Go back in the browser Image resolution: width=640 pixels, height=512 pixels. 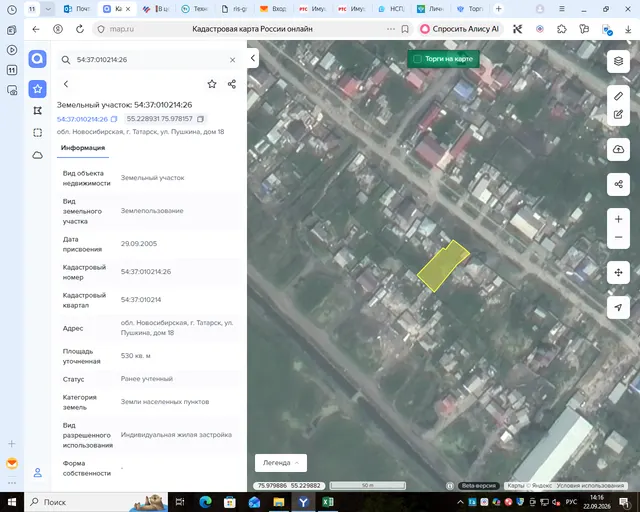tap(36, 29)
